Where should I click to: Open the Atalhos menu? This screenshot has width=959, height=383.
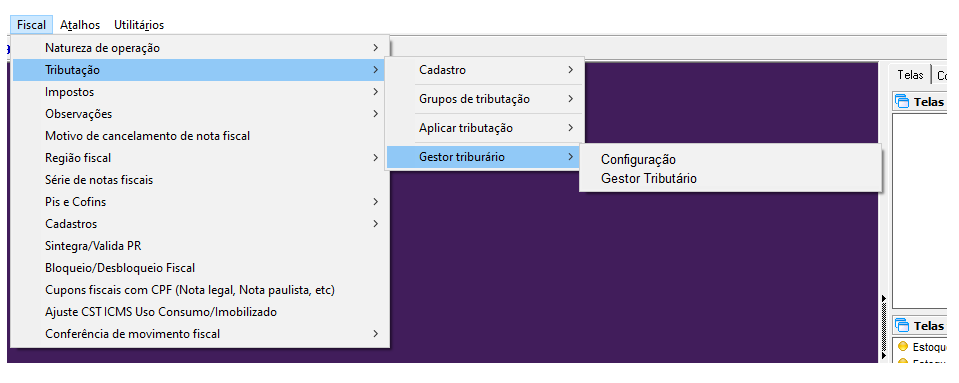tap(80, 25)
